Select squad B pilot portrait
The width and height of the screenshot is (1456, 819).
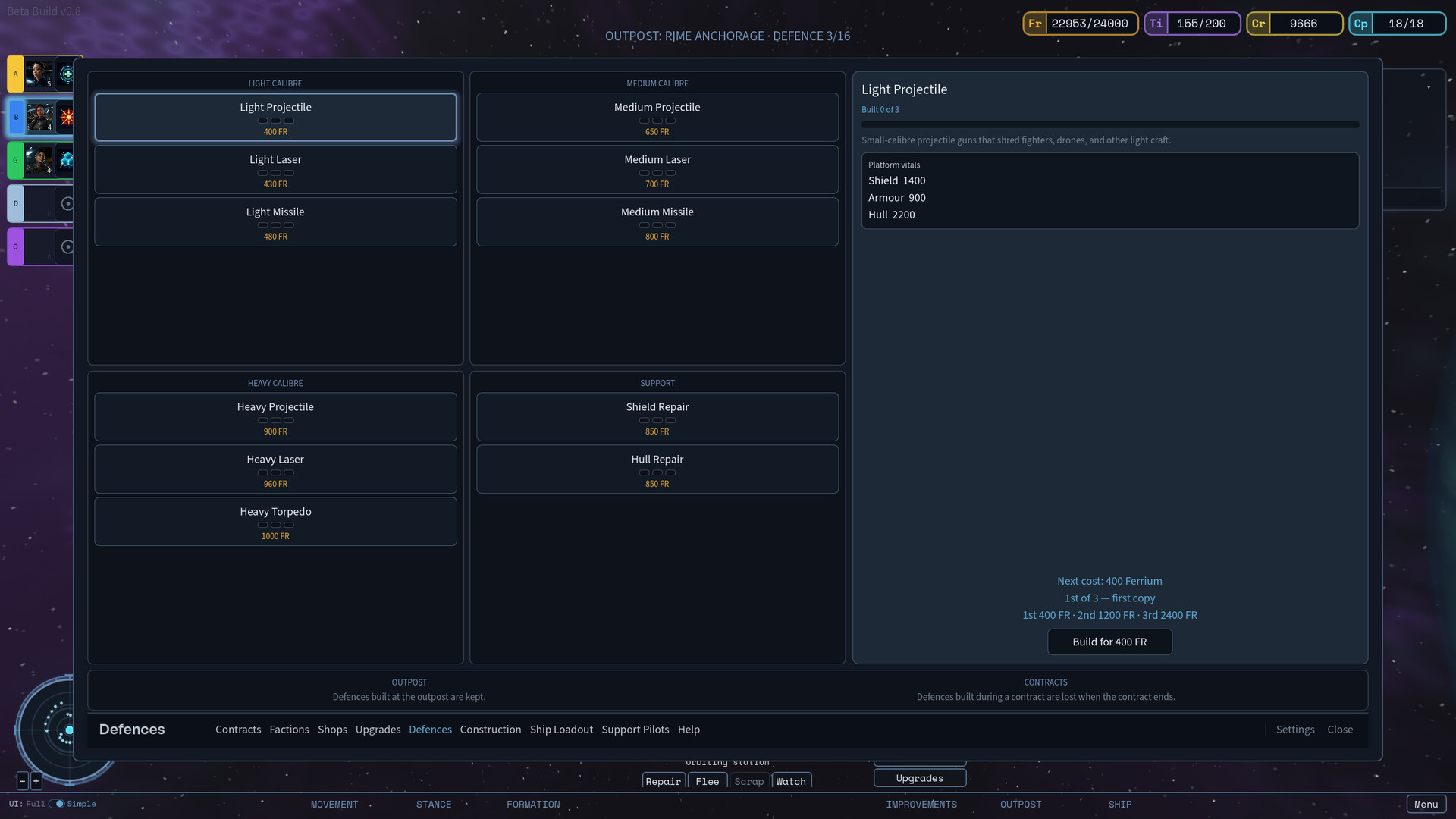[39, 118]
